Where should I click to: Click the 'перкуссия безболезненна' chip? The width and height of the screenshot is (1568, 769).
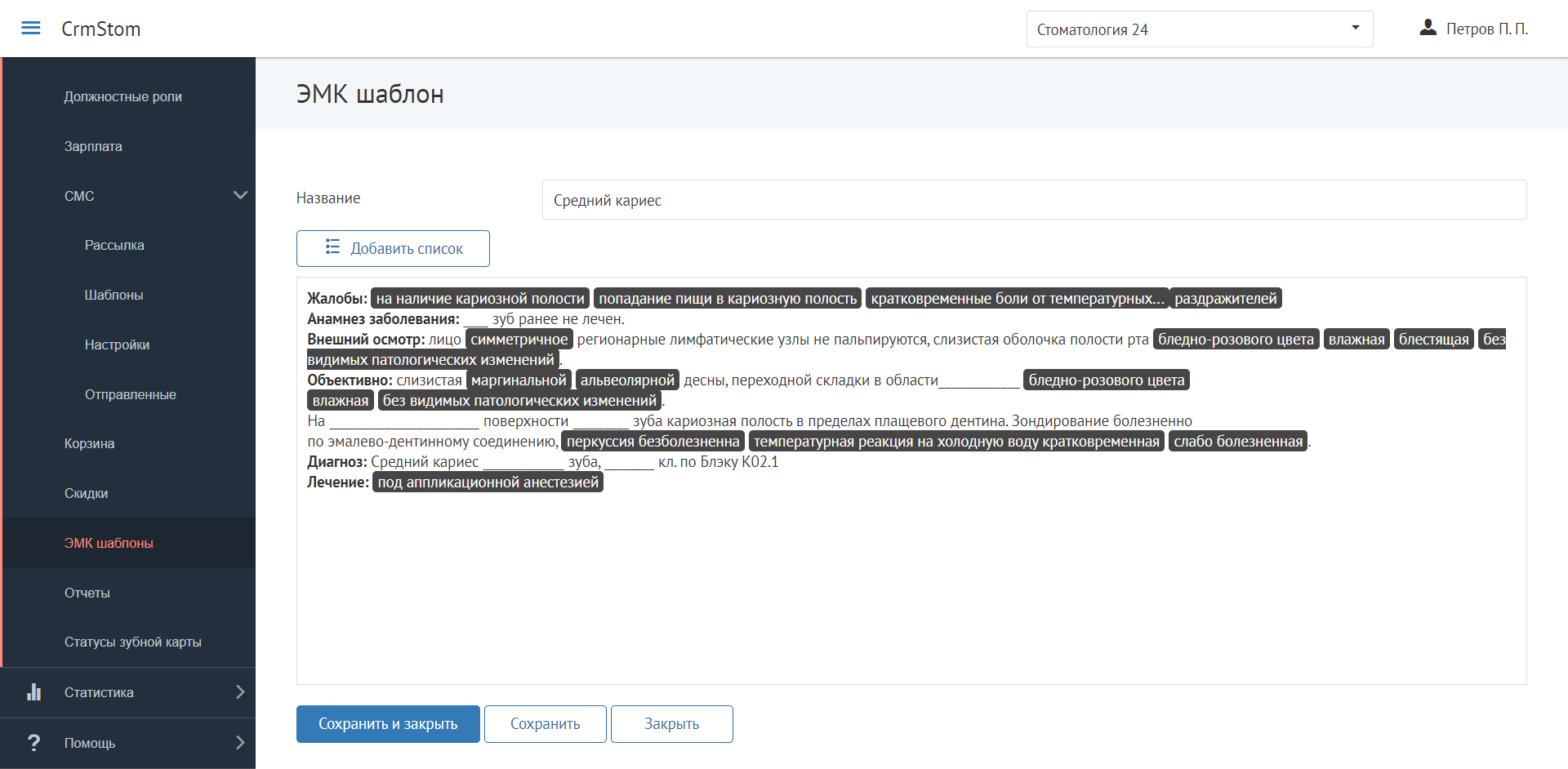coord(653,442)
